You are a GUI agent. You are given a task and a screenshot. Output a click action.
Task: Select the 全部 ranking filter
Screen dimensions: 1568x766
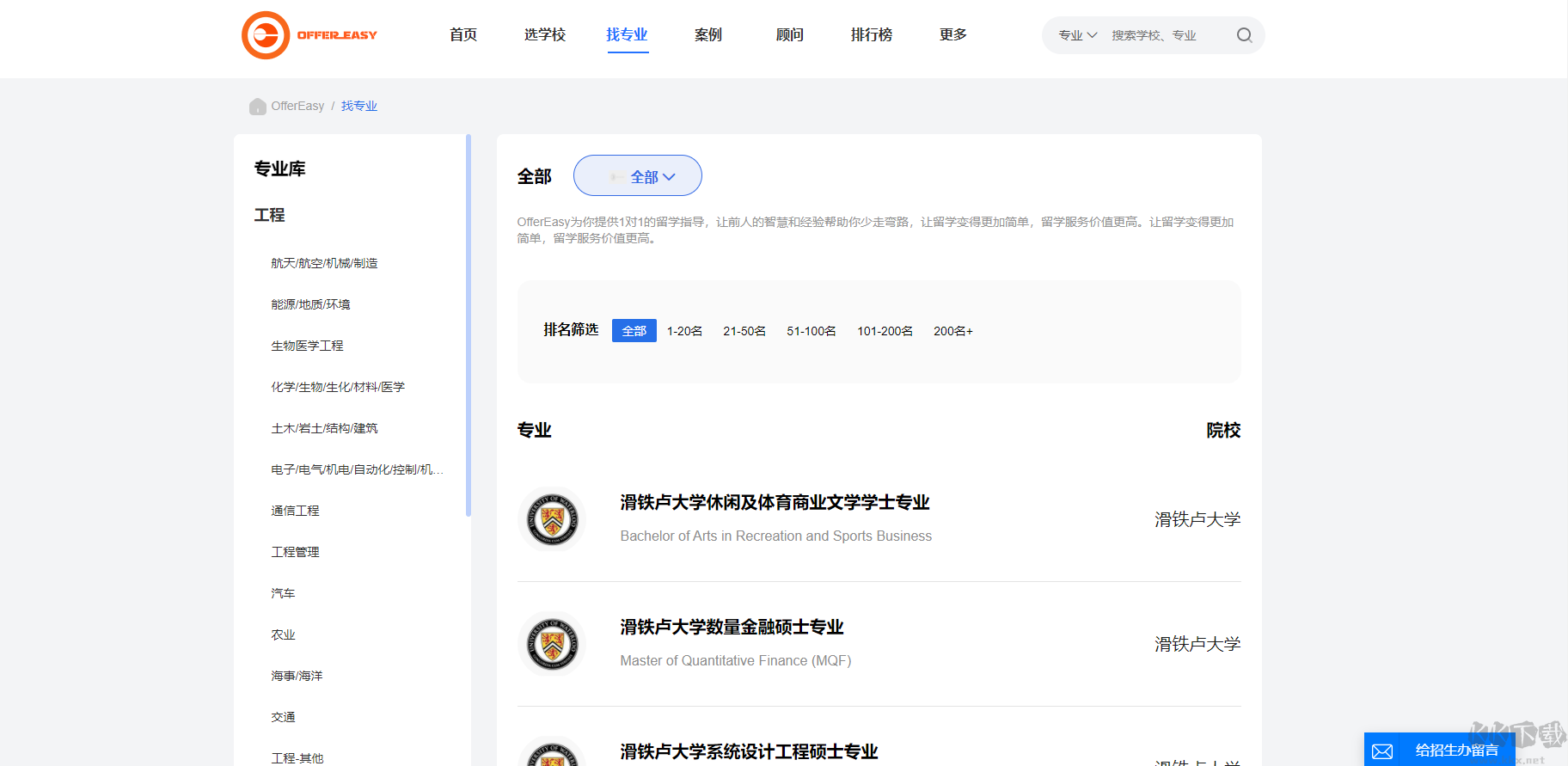(x=634, y=331)
